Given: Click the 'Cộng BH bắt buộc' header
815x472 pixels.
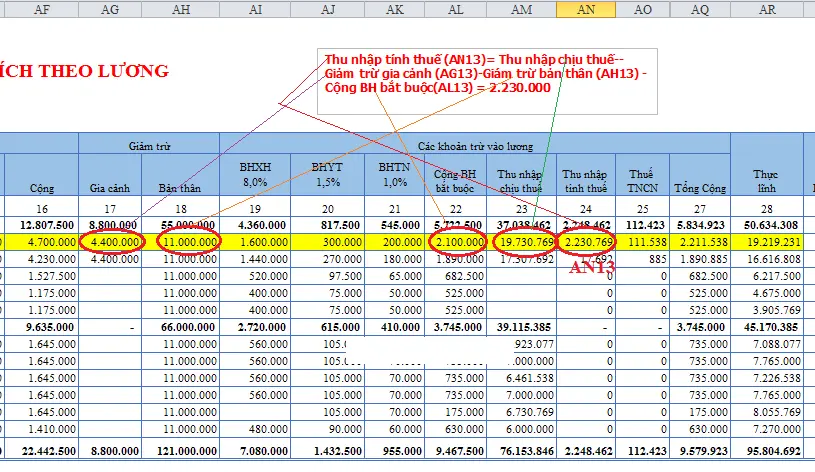Looking at the screenshot, I should [456, 175].
